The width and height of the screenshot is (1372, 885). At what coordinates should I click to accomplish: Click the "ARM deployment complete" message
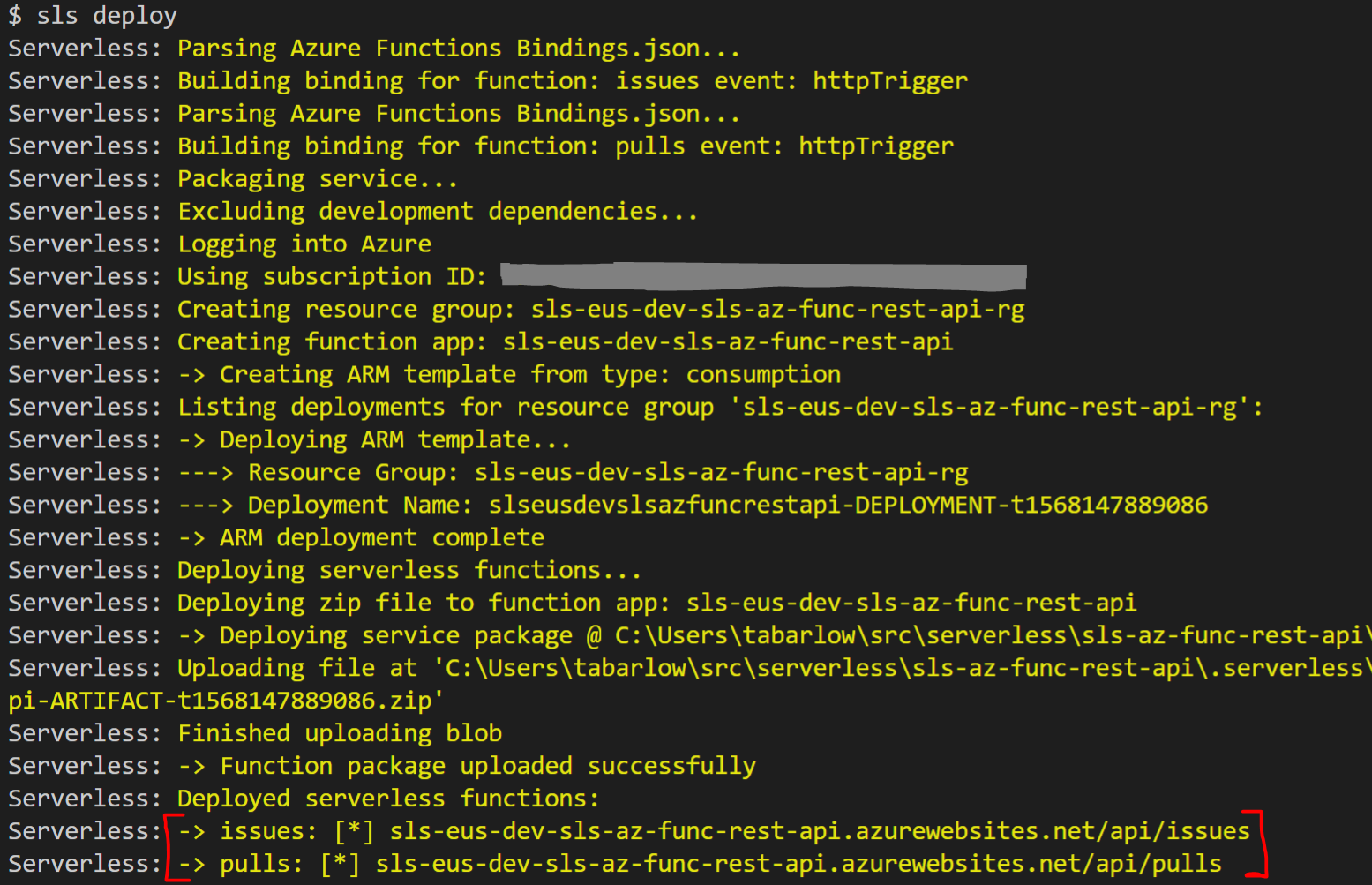(382, 538)
